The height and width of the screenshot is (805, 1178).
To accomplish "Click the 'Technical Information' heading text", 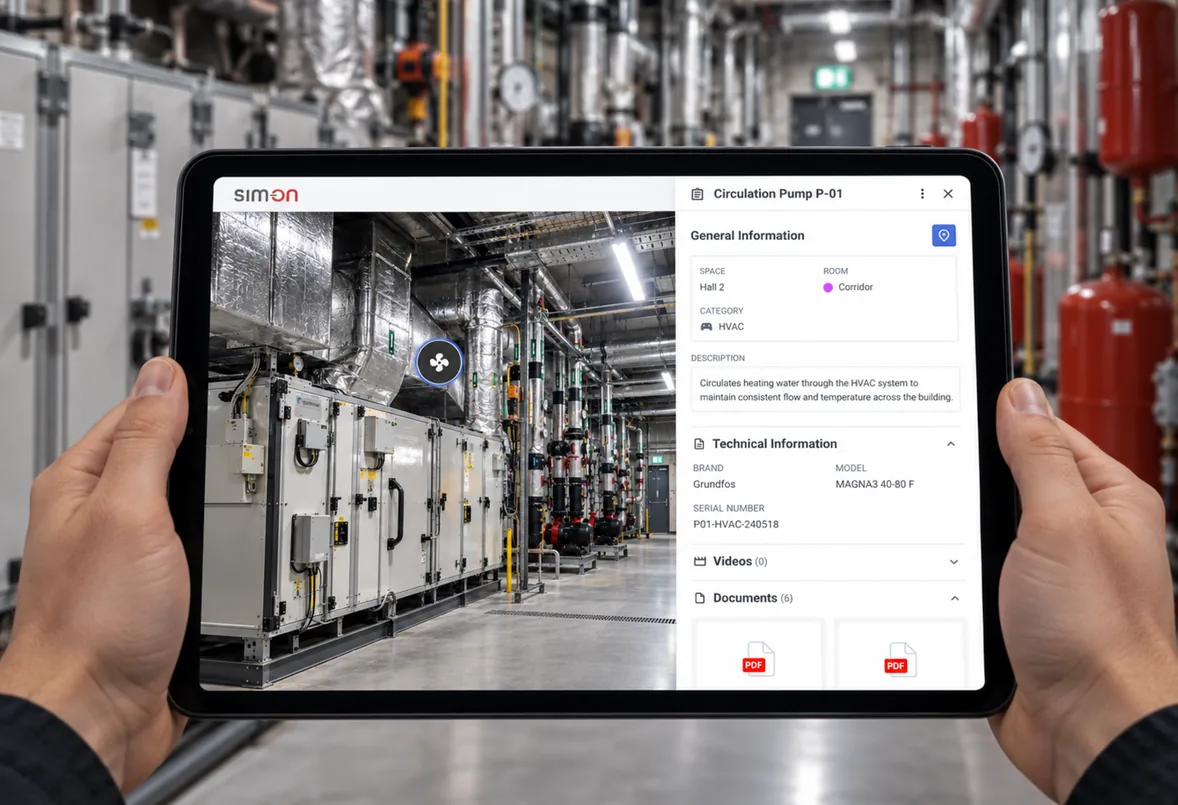I will 775,444.
